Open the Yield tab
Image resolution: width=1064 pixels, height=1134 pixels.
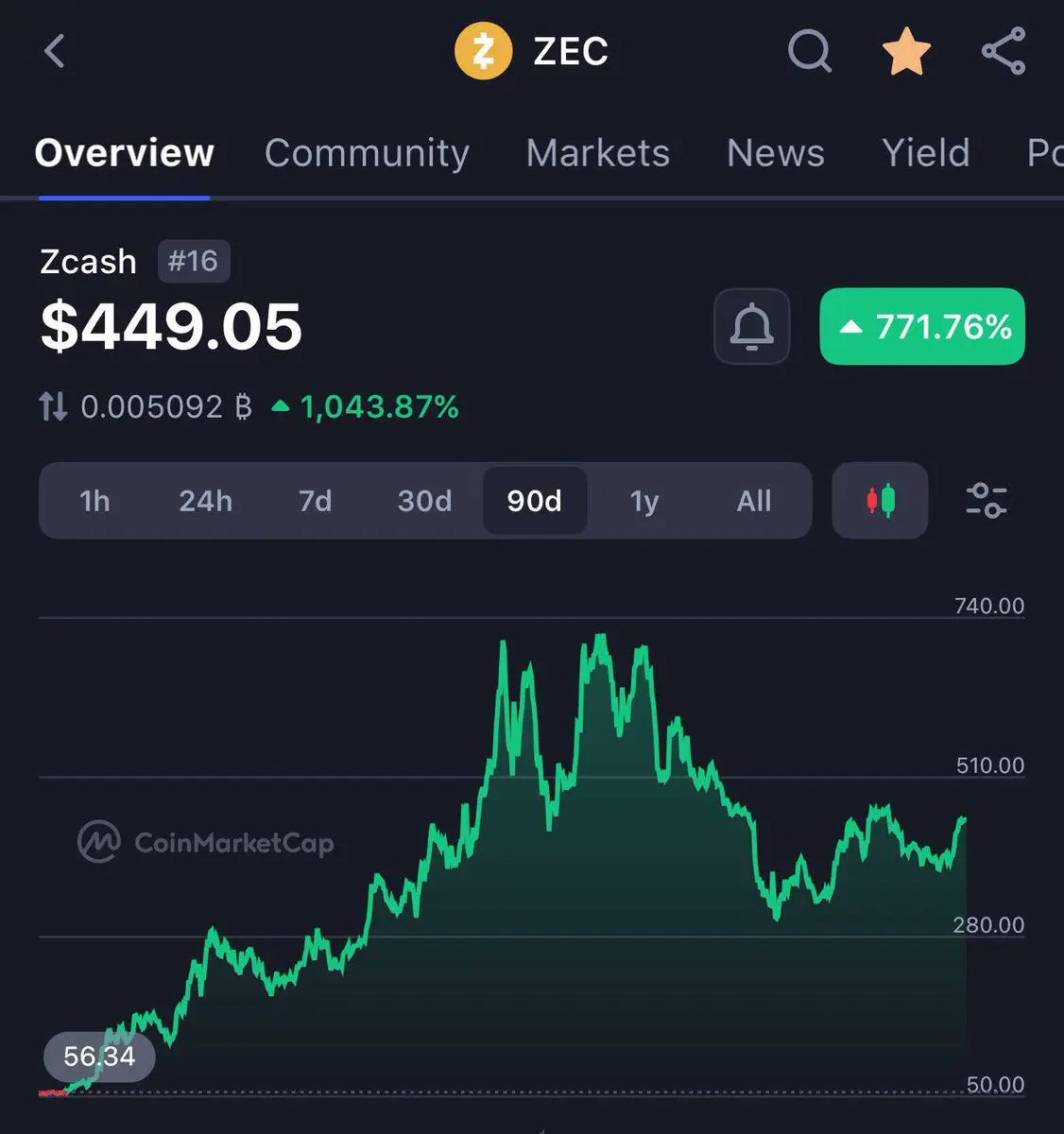(925, 153)
